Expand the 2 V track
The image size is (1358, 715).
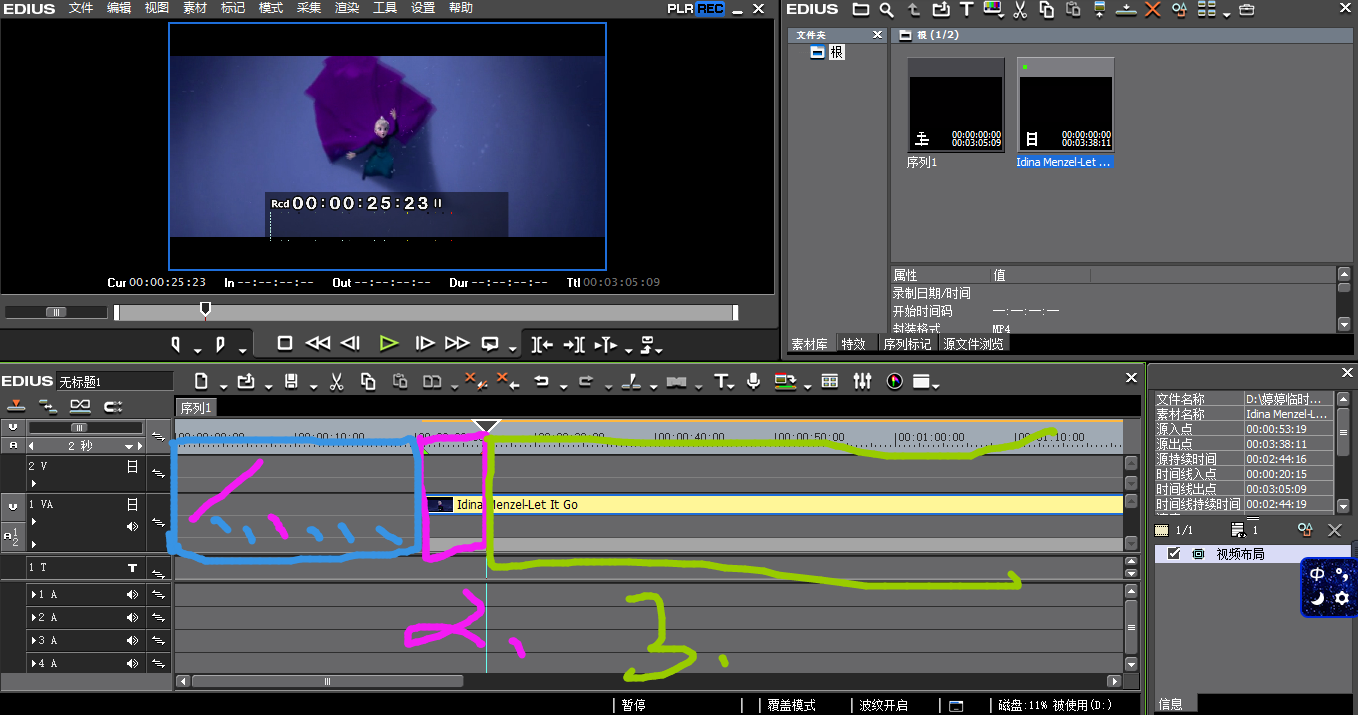(33, 483)
